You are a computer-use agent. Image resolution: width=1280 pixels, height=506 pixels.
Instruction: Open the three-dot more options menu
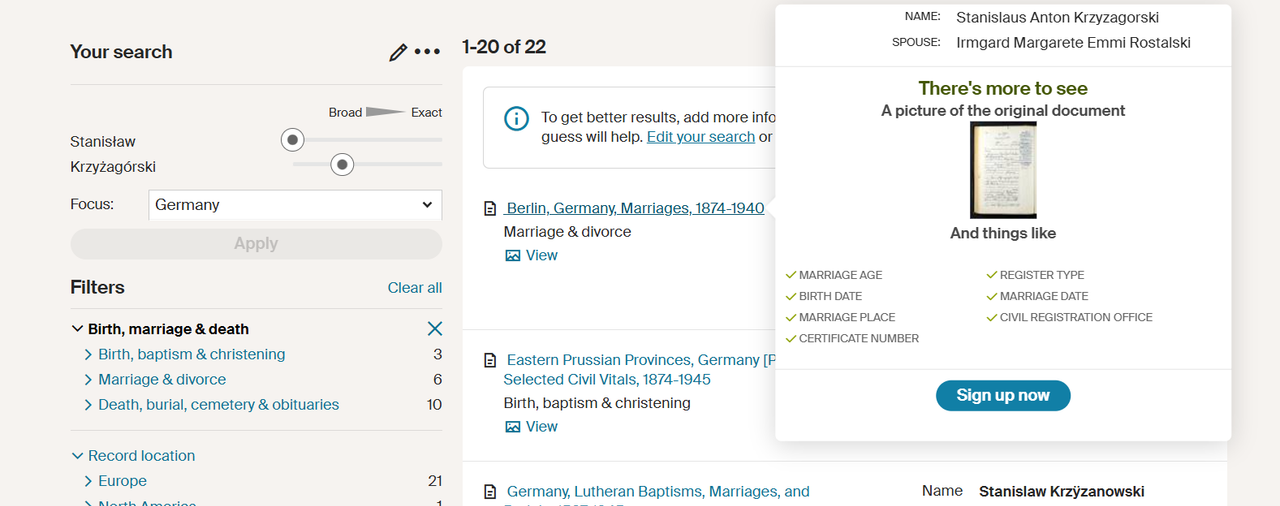(427, 52)
